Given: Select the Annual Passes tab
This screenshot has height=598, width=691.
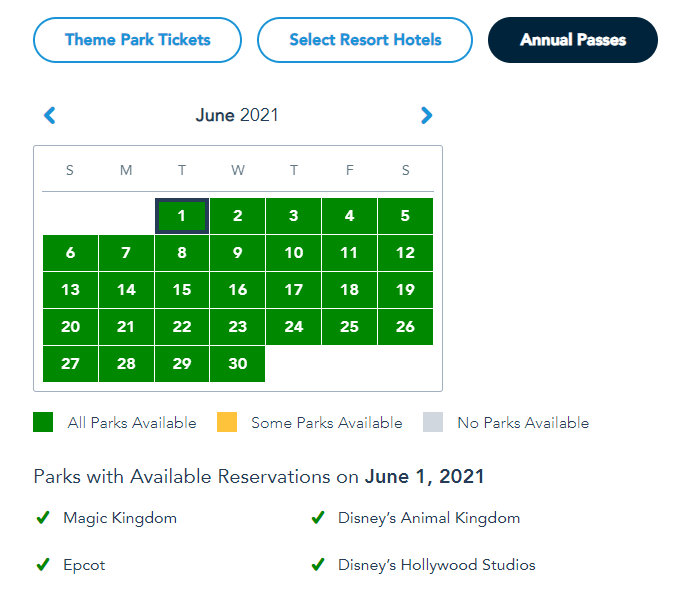Looking at the screenshot, I should (573, 40).
